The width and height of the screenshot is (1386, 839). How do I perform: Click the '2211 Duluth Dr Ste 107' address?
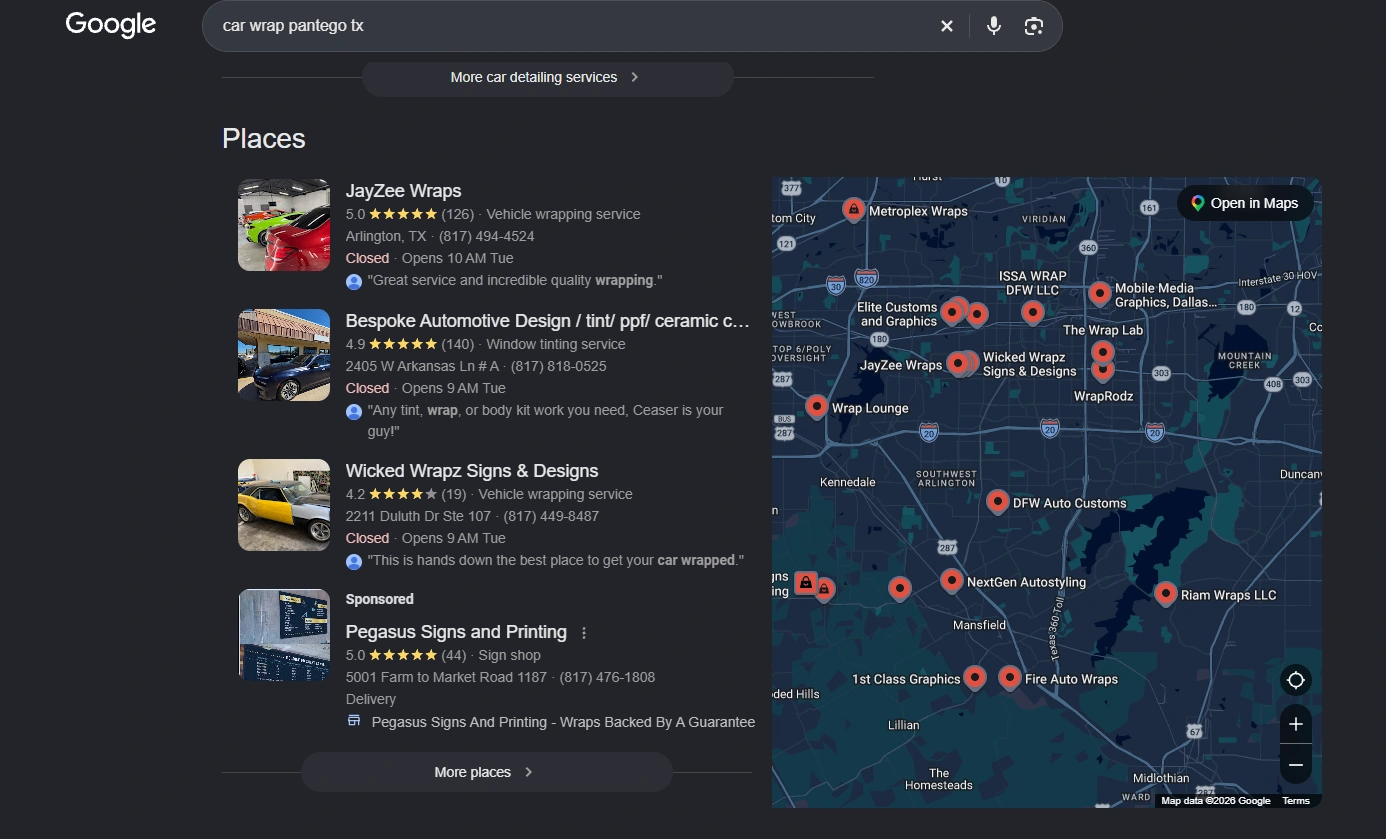418,516
